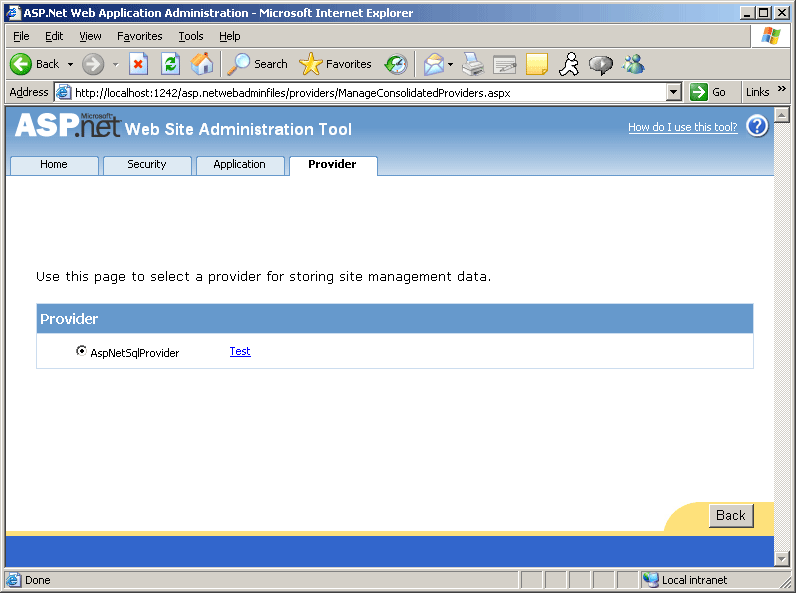This screenshot has height=593, width=796.
Task: Switch to the Application tab
Action: [x=240, y=165]
